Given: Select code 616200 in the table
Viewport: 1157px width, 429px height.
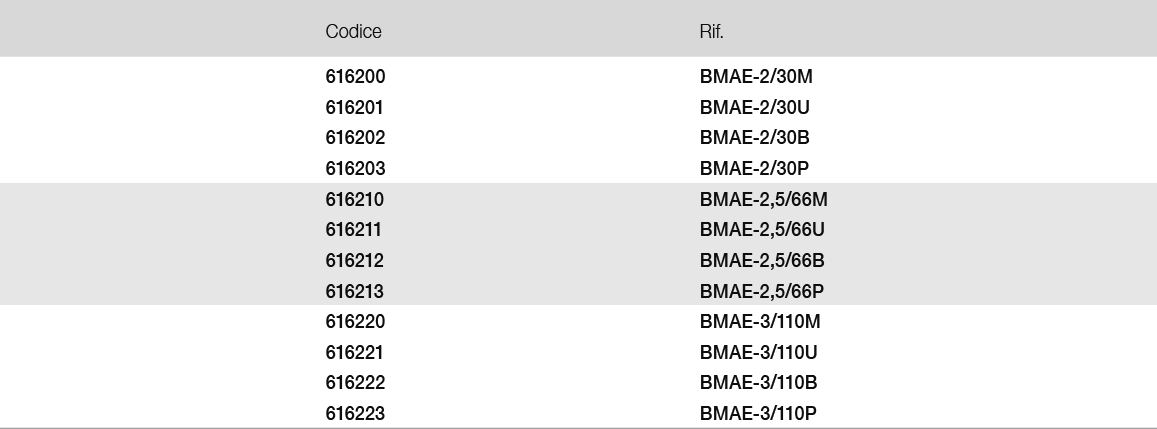Looking at the screenshot, I should (356, 76).
